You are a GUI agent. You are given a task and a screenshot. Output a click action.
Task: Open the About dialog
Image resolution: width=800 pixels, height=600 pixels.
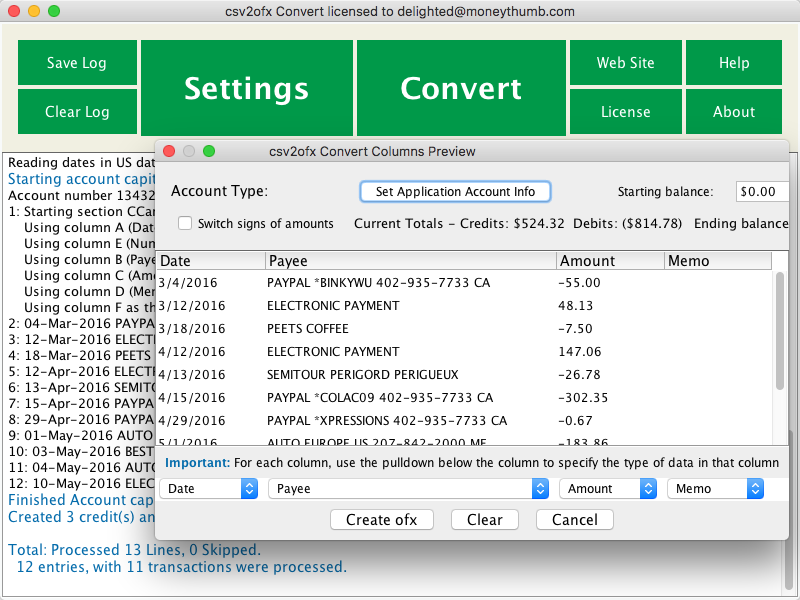(x=733, y=112)
